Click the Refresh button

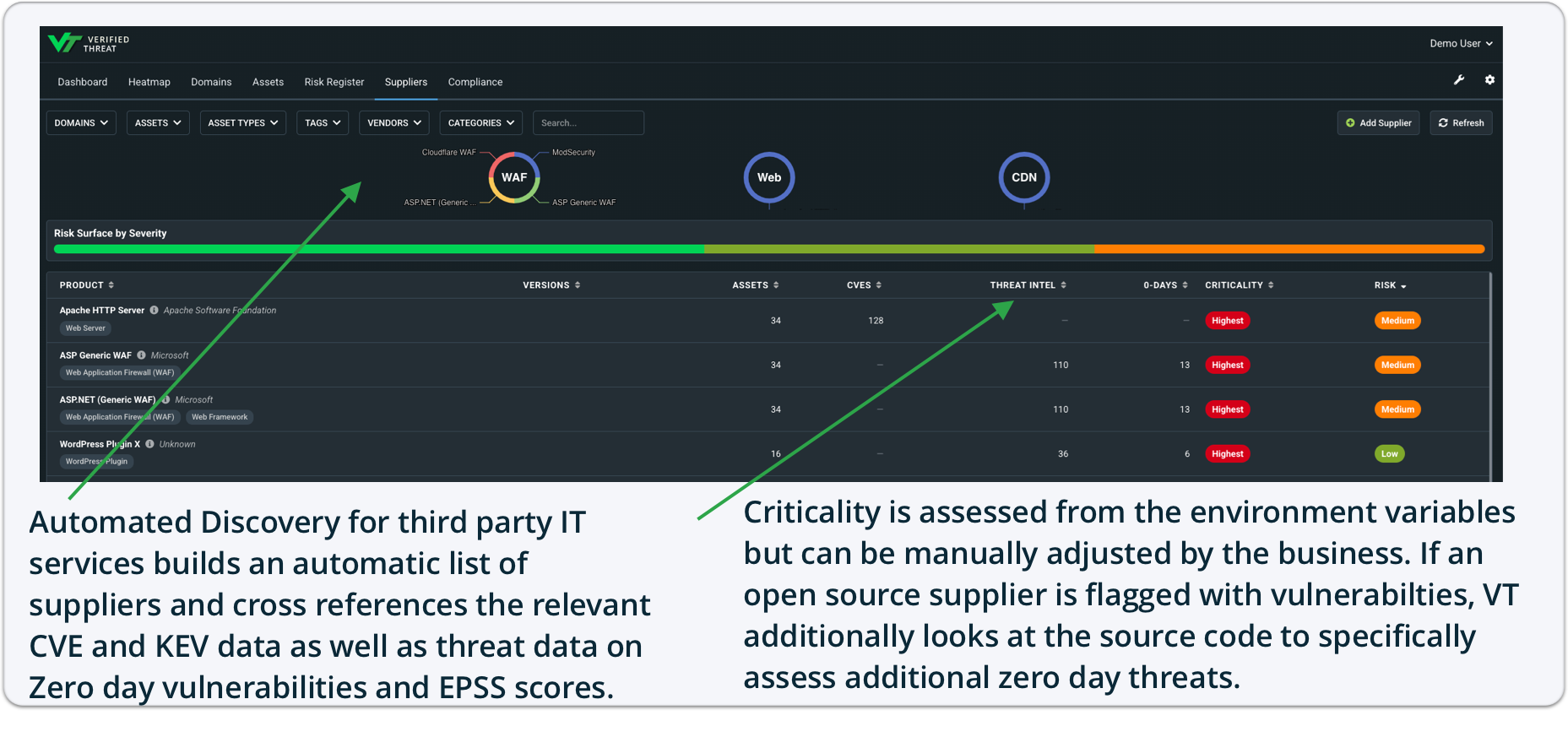(x=1461, y=123)
